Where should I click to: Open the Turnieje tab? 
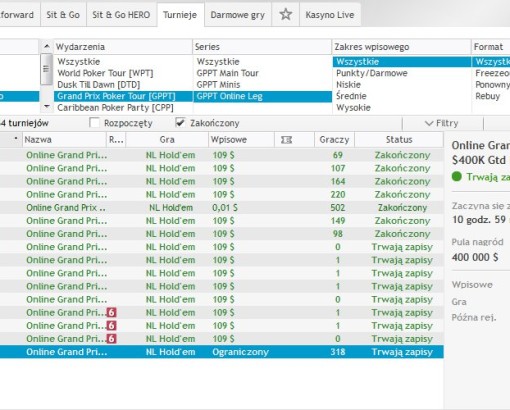click(180, 15)
